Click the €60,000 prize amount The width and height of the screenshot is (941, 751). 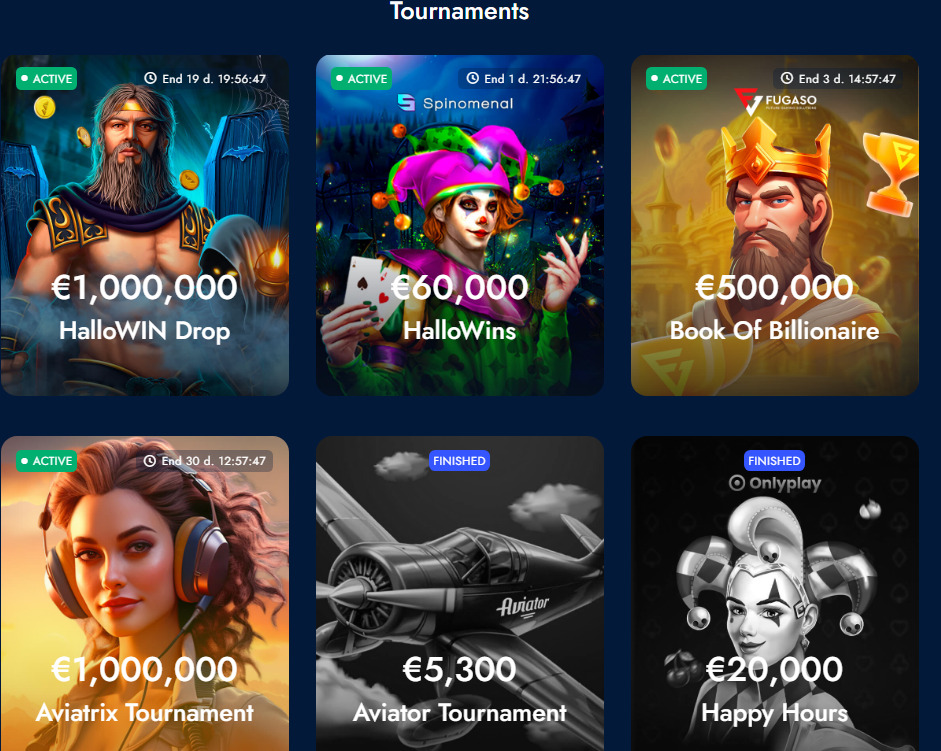coord(460,288)
